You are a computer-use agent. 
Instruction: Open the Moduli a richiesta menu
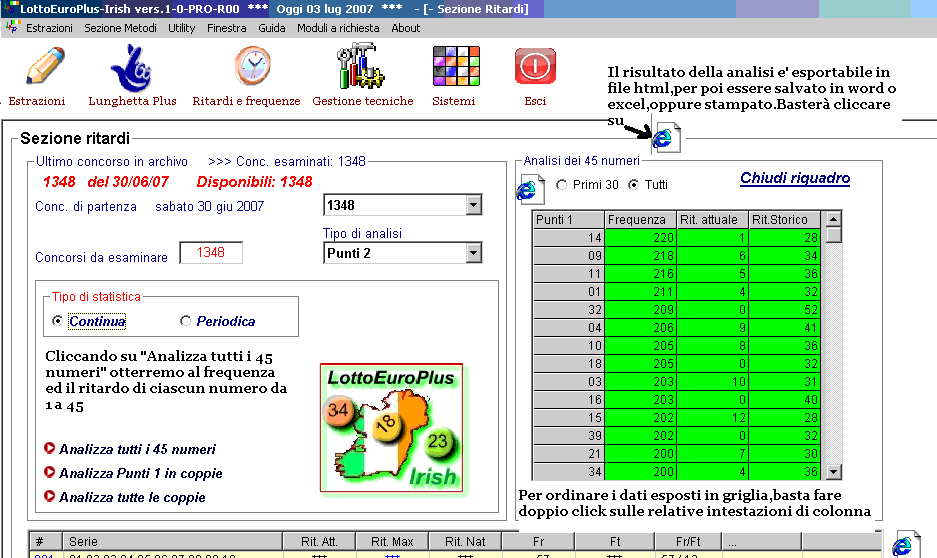(x=338, y=28)
